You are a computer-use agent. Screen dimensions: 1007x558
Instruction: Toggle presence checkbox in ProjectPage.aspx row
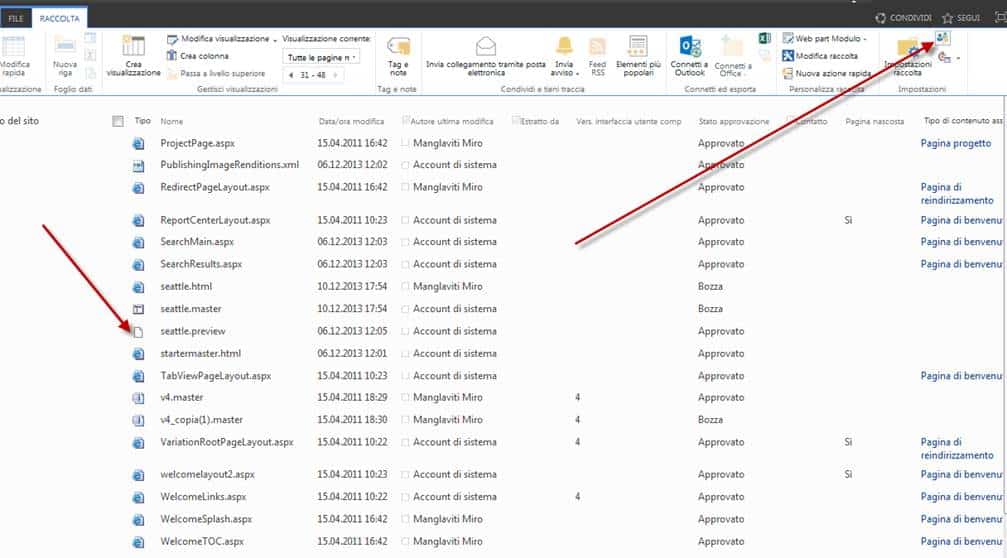[405, 143]
